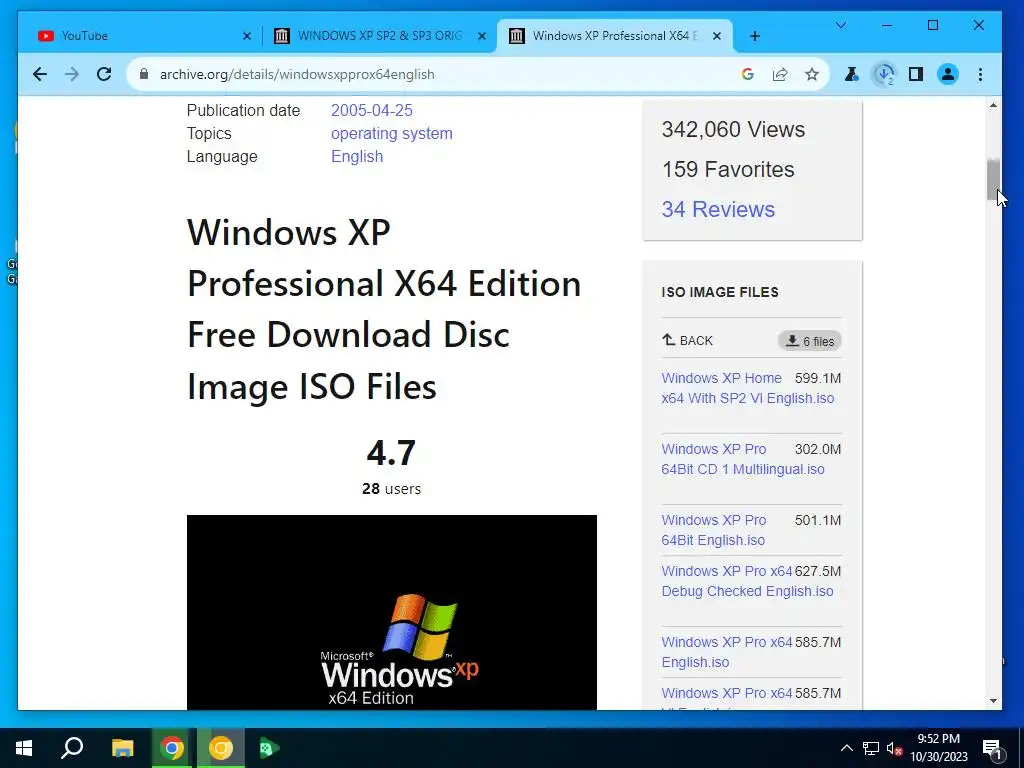Screen dimensions: 1024x768
Task: Click the Google icon in address bar
Action: [748, 74]
